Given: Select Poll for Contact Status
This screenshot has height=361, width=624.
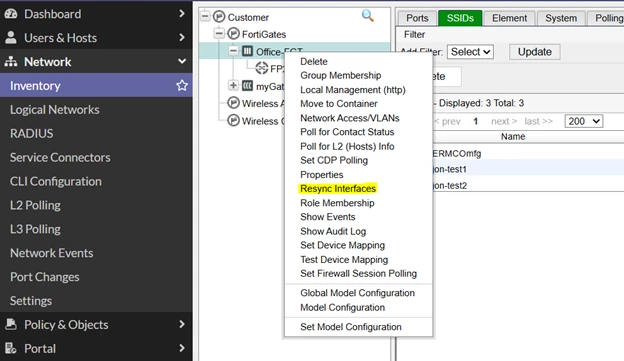Looking at the screenshot, I should coord(347,132).
